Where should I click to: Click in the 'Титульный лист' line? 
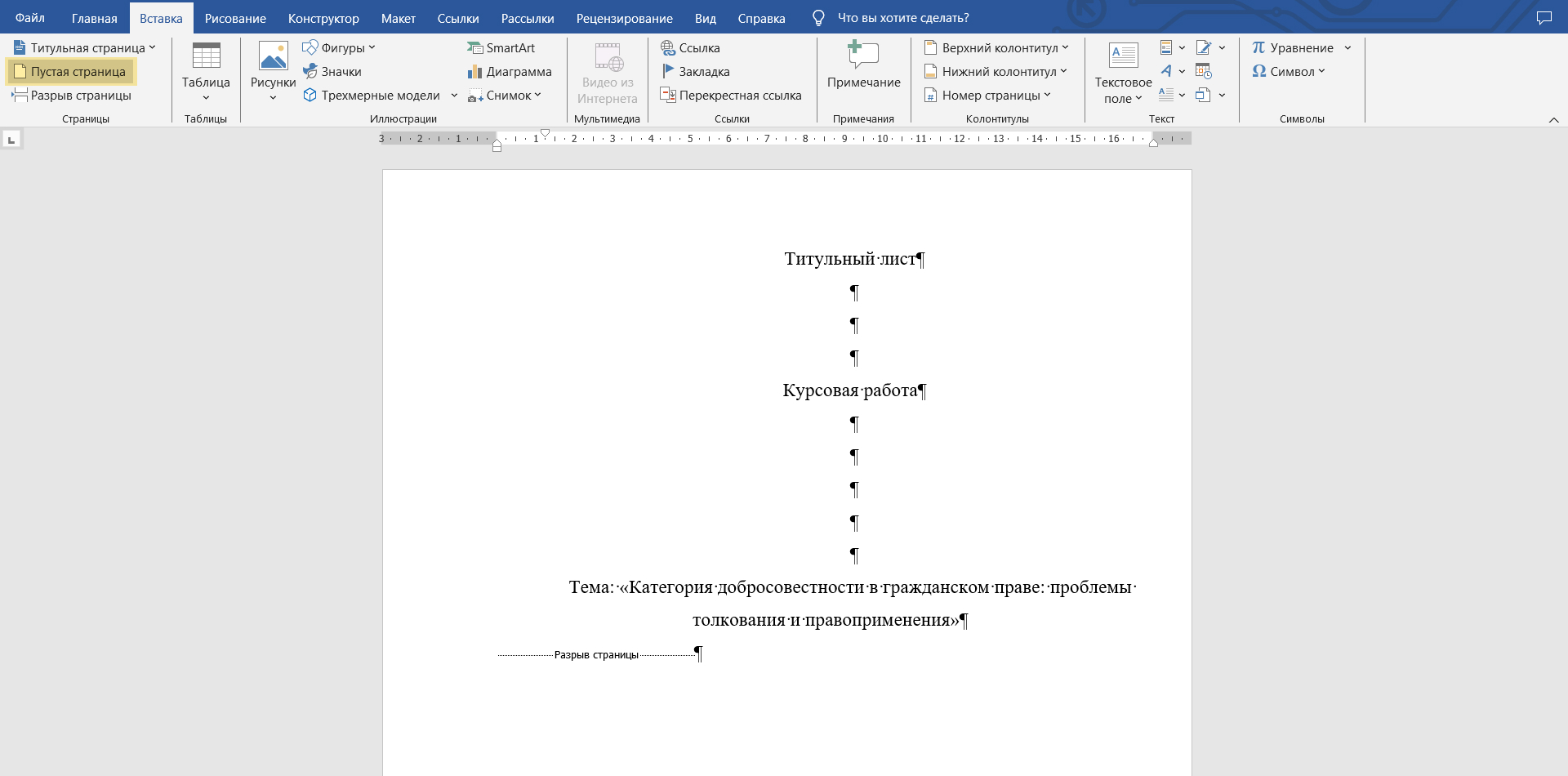point(854,259)
